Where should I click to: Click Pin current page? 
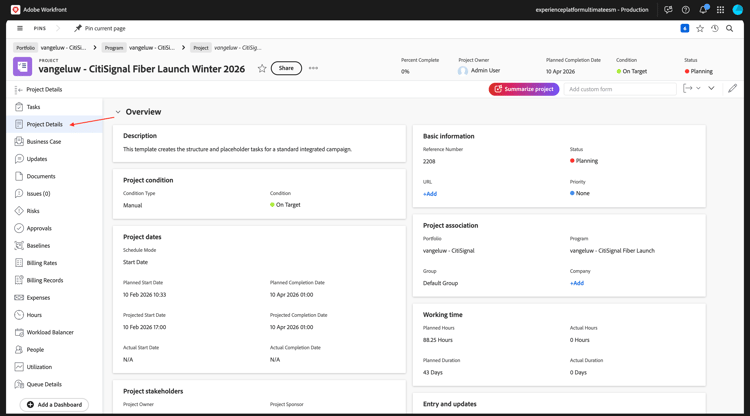point(105,28)
